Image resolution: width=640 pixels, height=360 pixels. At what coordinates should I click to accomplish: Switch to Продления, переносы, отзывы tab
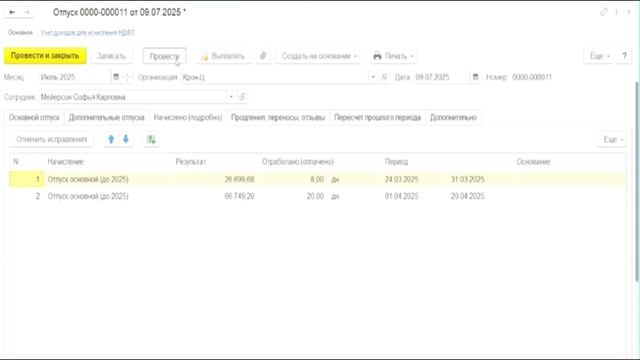(x=278, y=118)
